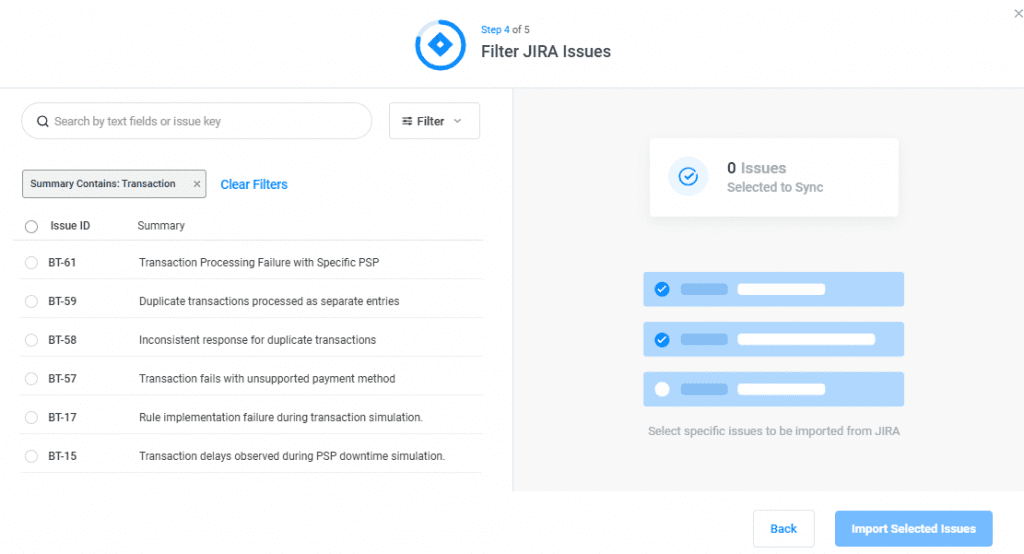Check the BT-58 issue row
The height and width of the screenshot is (554, 1024).
pos(31,340)
